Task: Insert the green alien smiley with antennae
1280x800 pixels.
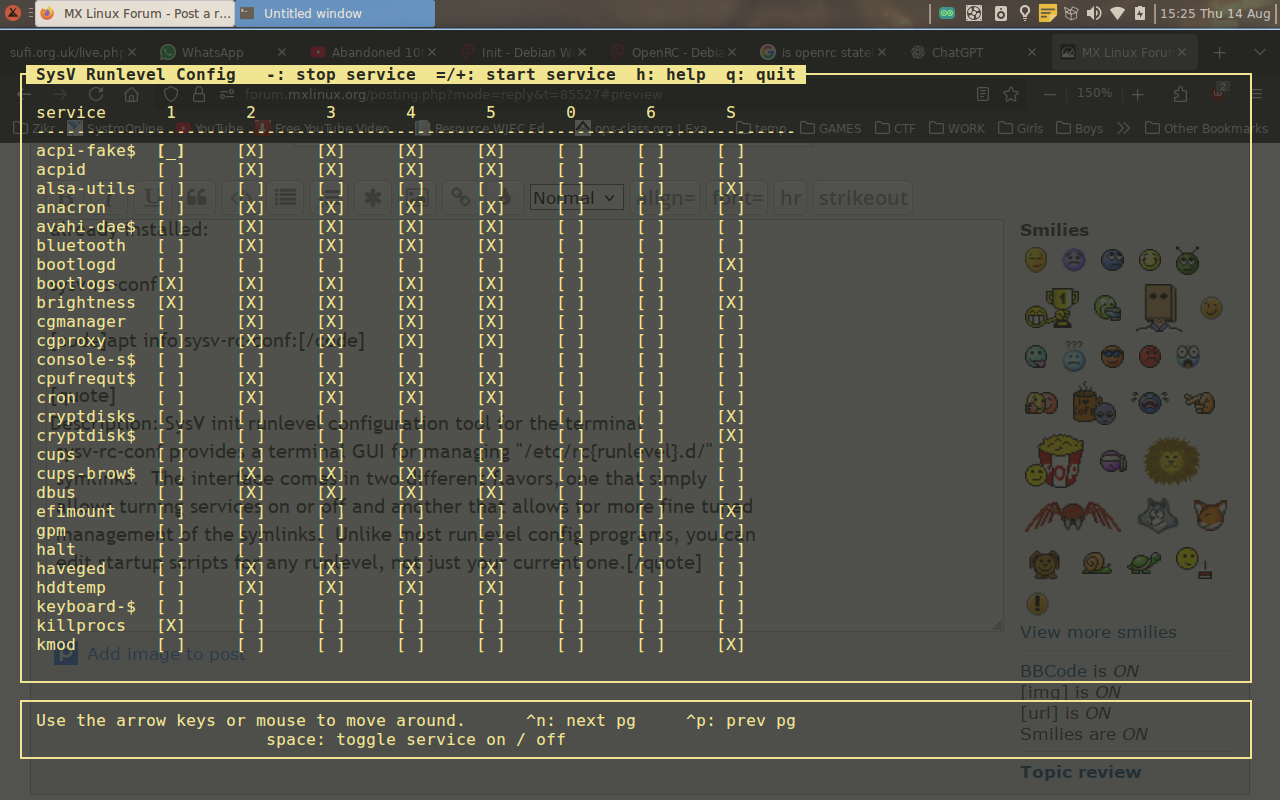Action: (x=1187, y=260)
